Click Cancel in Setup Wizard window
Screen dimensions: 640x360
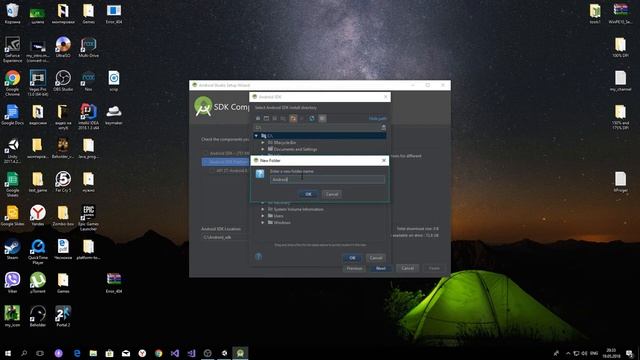[x=407, y=269]
